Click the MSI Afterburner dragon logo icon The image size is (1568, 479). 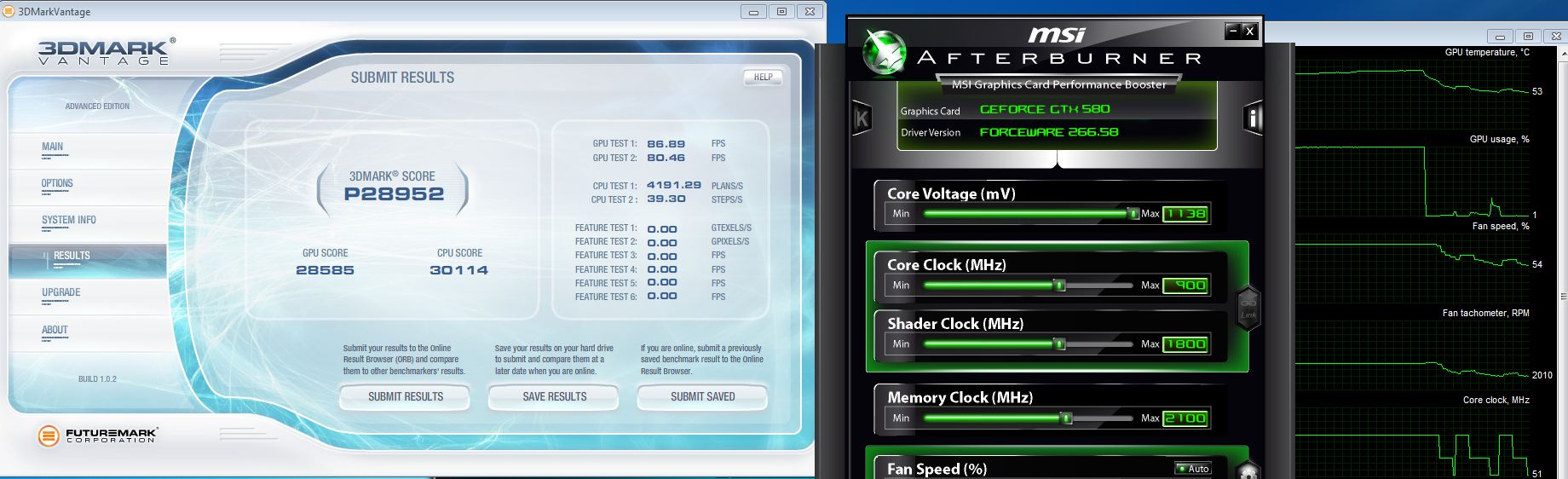coord(883,51)
